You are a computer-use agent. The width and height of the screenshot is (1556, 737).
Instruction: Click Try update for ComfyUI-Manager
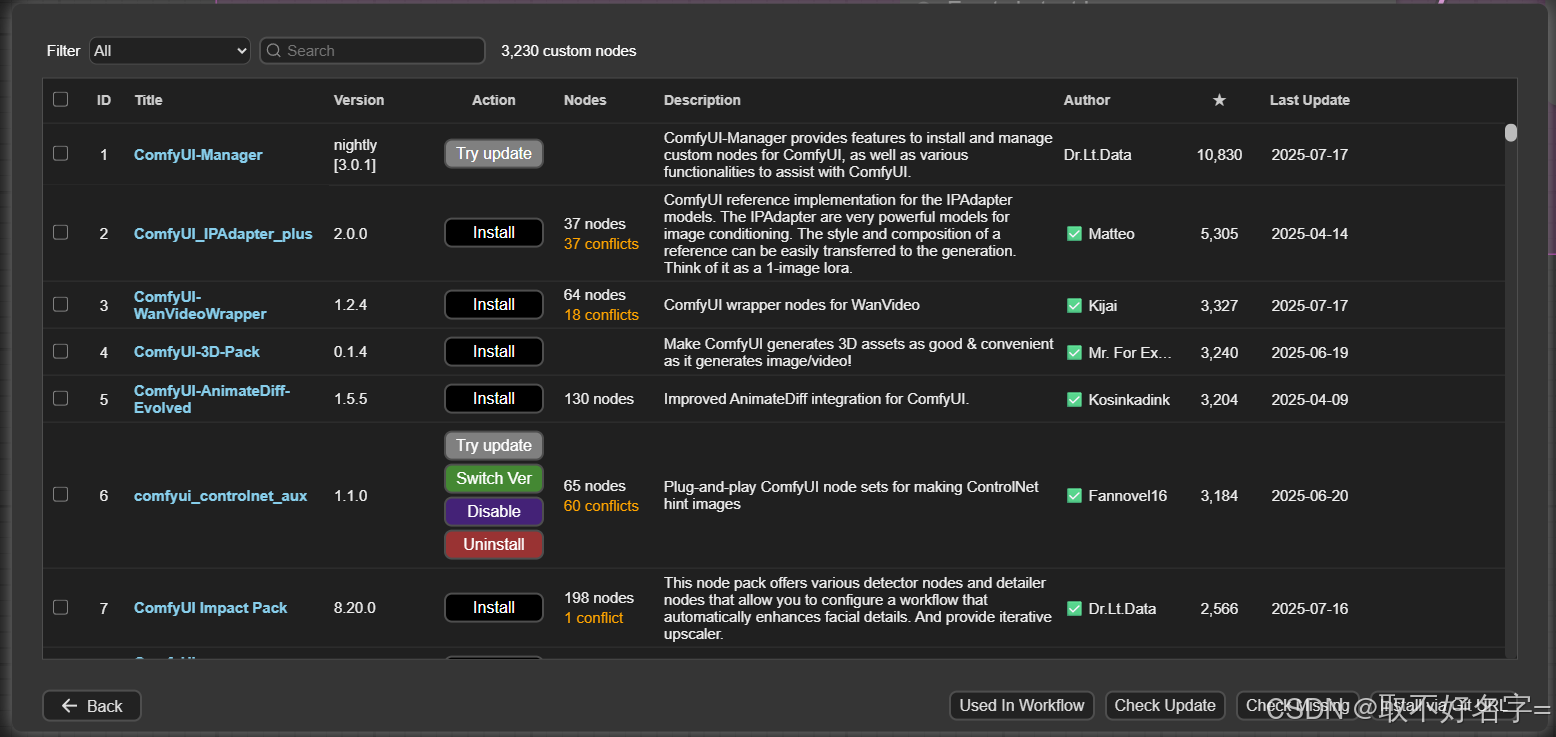click(494, 153)
